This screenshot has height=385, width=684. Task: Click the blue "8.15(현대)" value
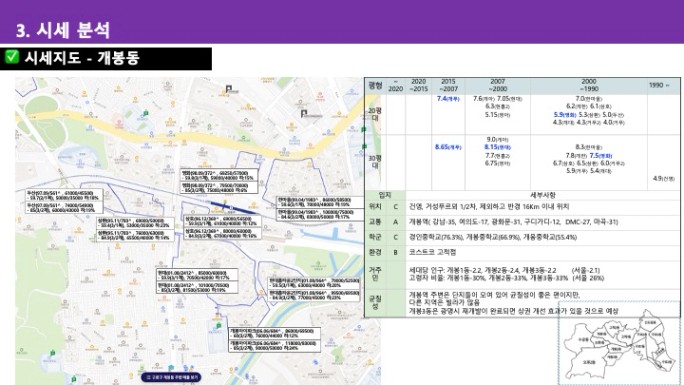coord(497,147)
